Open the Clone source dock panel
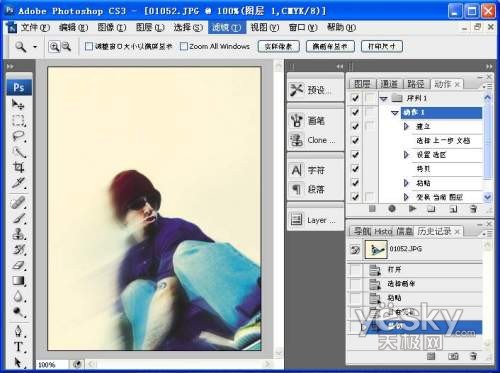 pyautogui.click(x=315, y=140)
